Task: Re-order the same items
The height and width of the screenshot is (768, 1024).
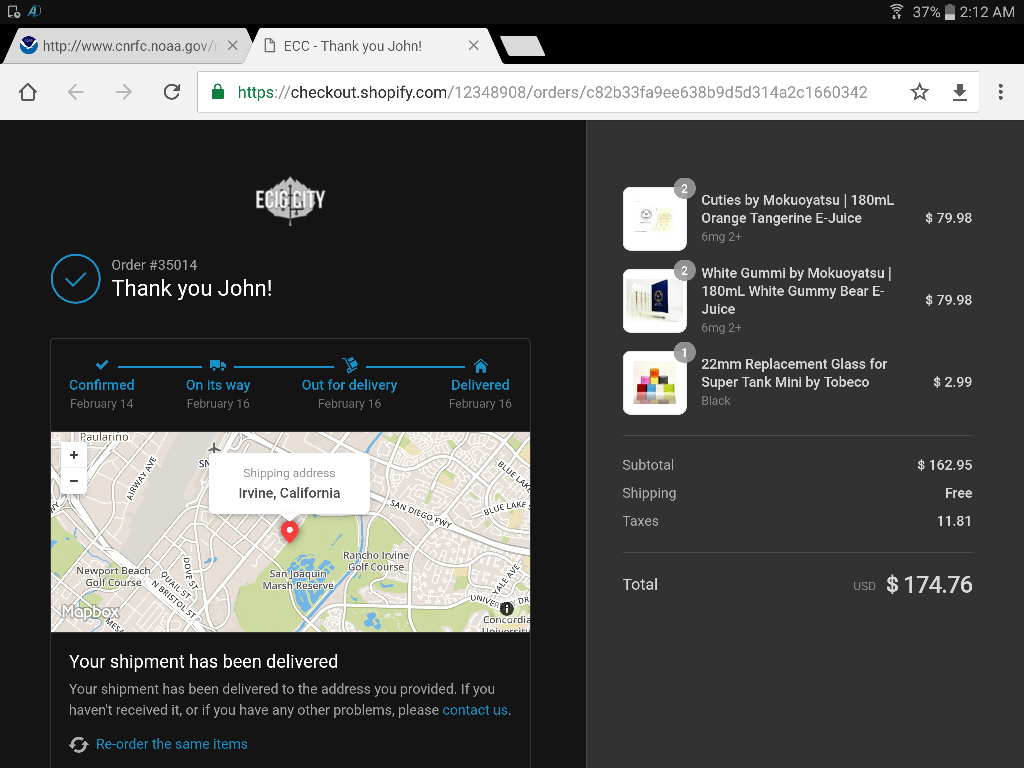Action: [171, 744]
